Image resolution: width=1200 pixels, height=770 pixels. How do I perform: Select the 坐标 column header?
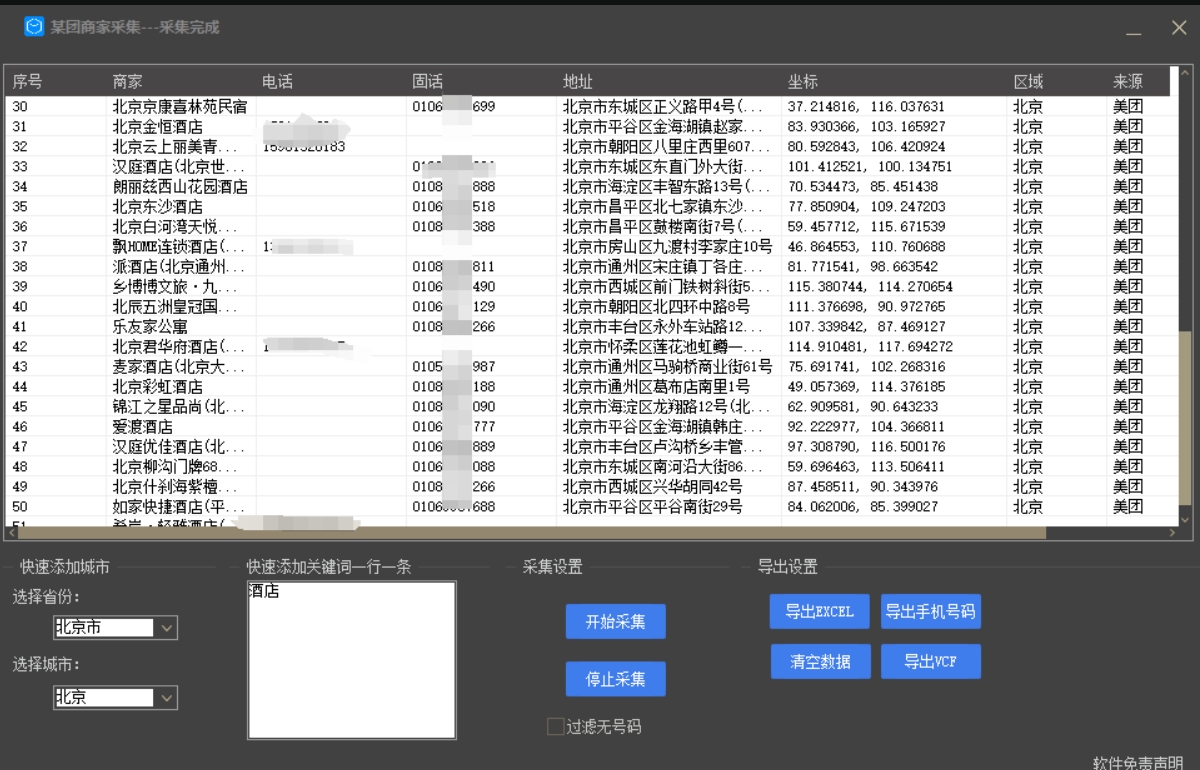pos(803,82)
